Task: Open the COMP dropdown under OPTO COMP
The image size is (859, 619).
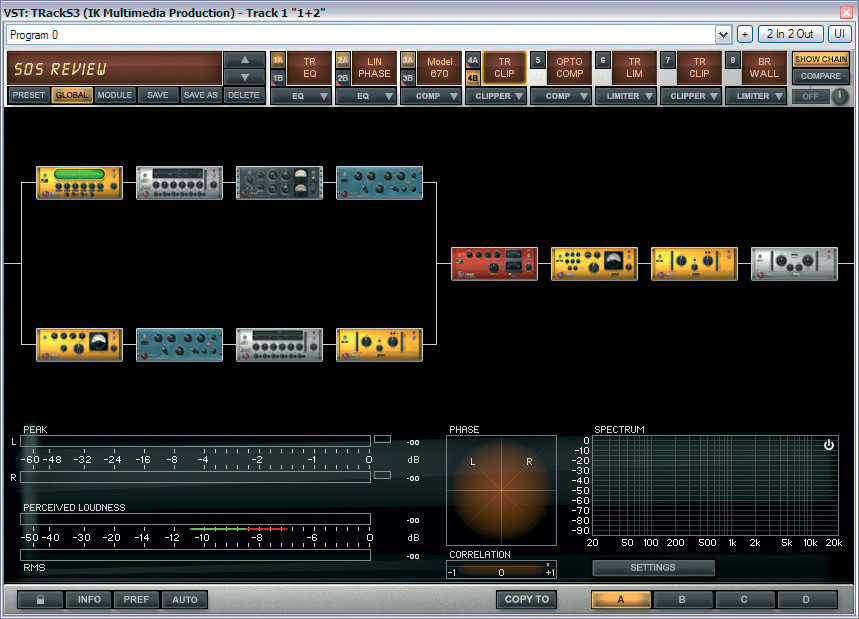Action: [561, 96]
